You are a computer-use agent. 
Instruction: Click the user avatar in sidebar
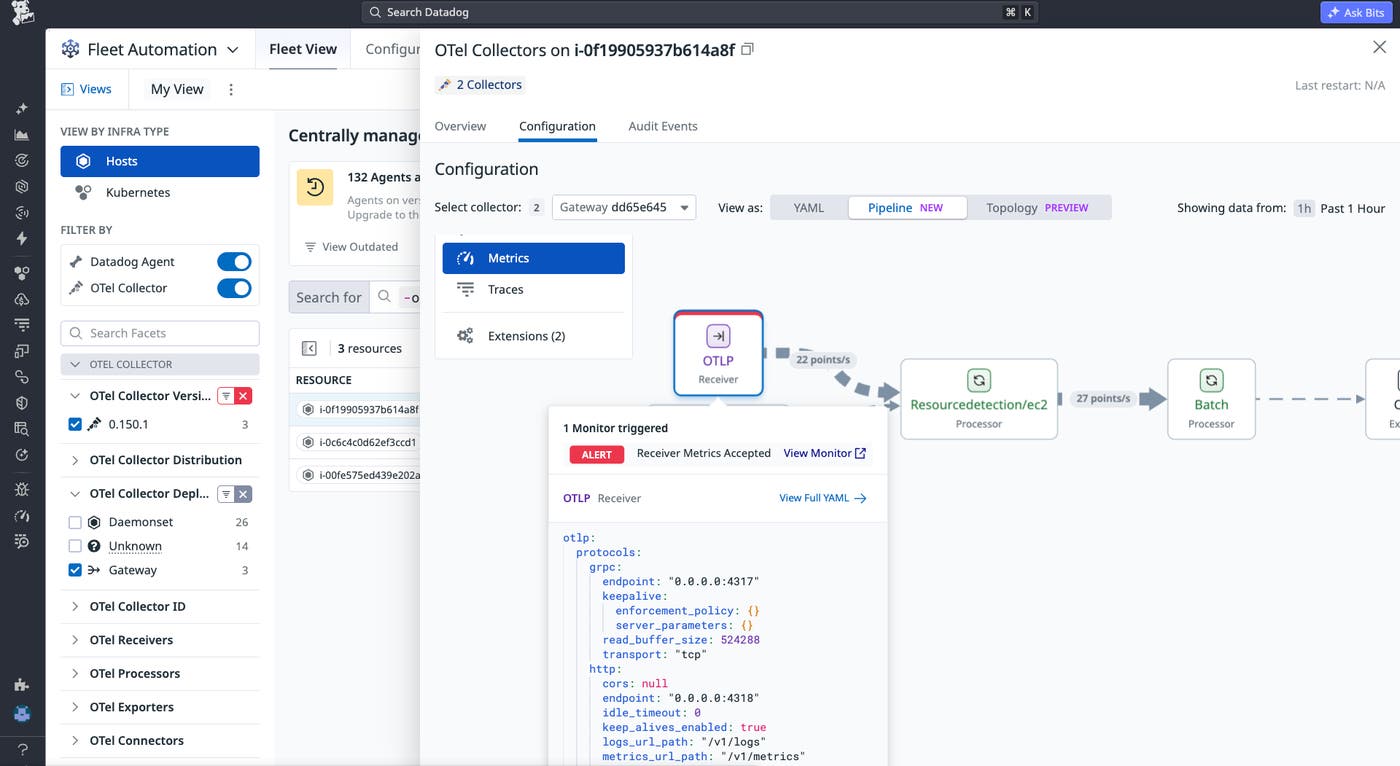coord(22,714)
